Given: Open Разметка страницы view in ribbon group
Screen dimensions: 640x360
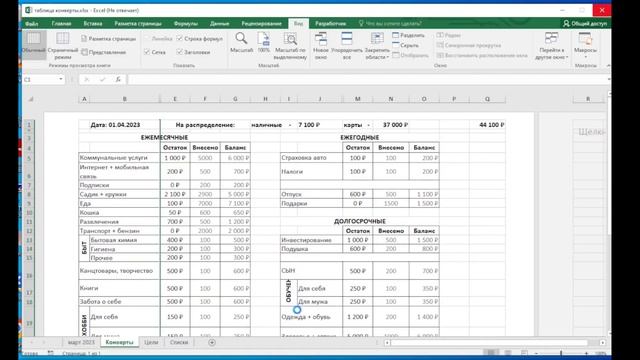Looking at the screenshot, I should pos(108,39).
